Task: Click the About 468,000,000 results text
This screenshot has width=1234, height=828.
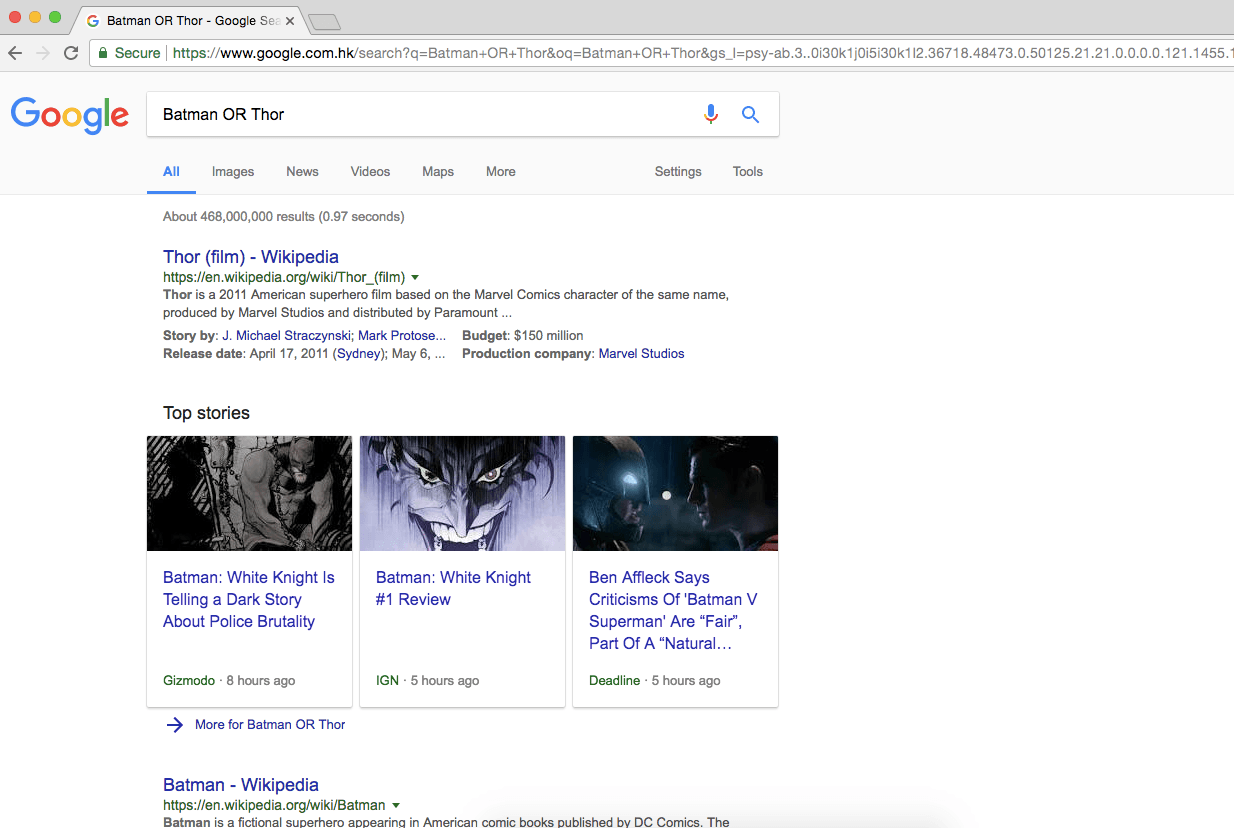Action: [283, 216]
